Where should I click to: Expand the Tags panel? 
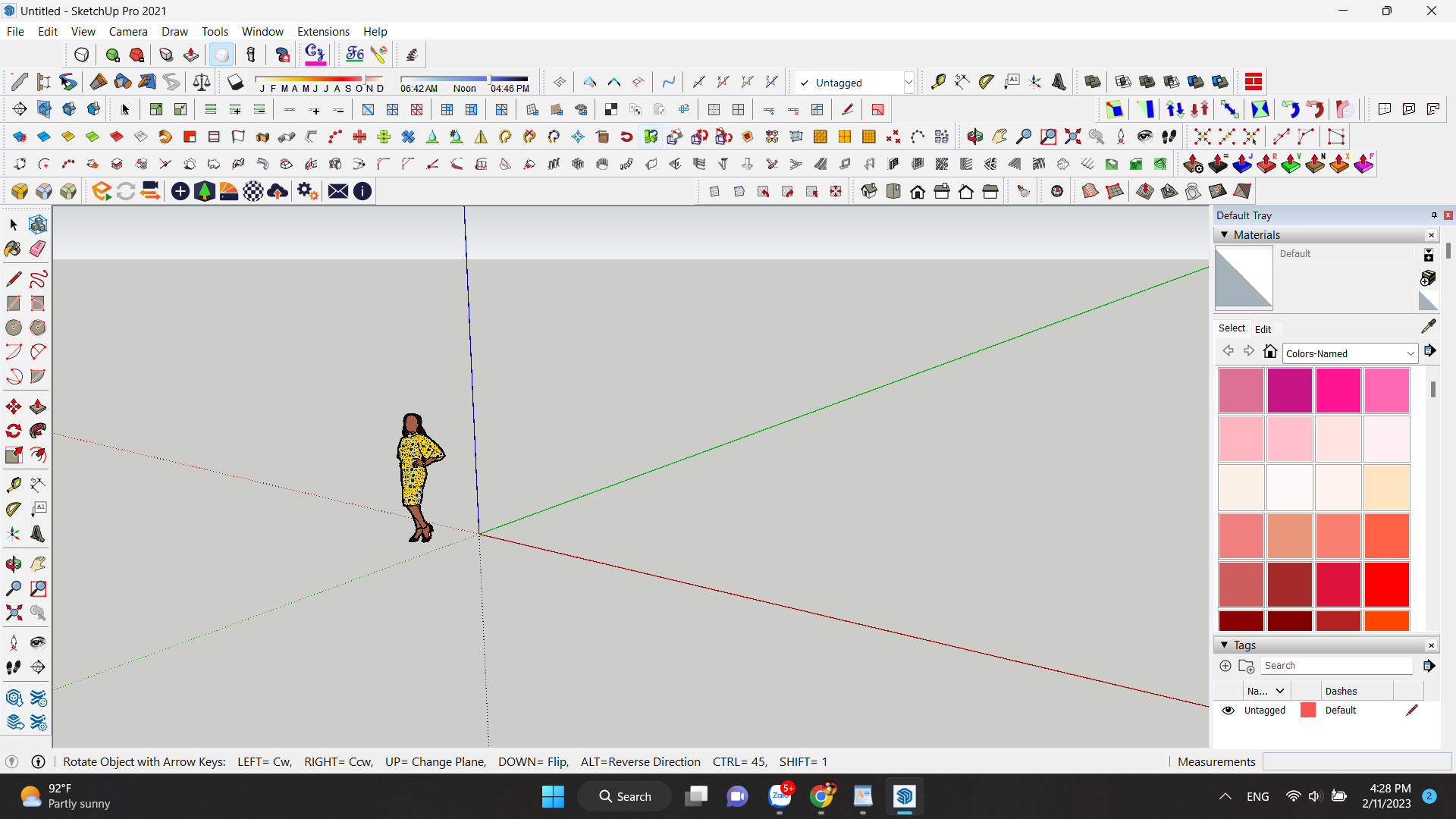[x=1226, y=644]
